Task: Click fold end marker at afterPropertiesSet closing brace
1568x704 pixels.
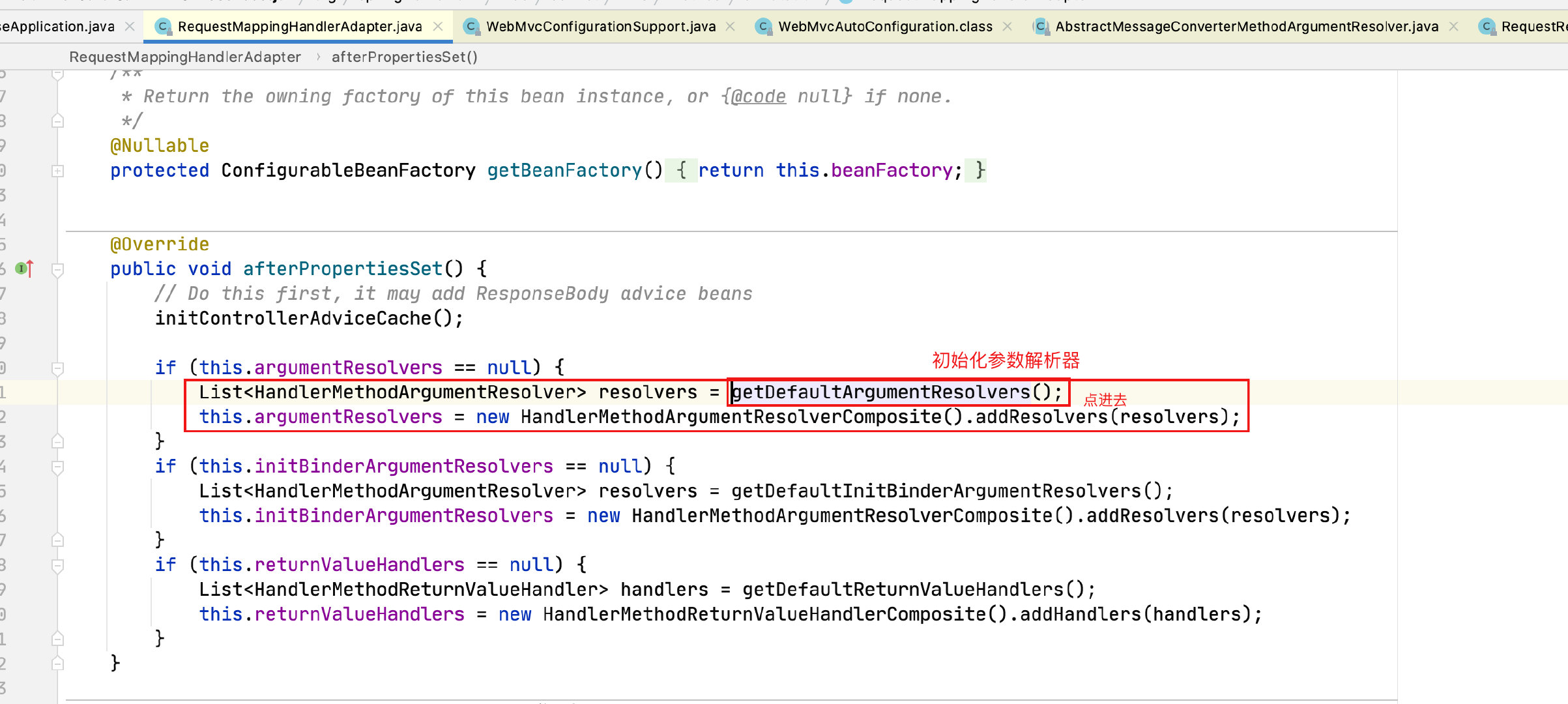Action: pyautogui.click(x=57, y=663)
